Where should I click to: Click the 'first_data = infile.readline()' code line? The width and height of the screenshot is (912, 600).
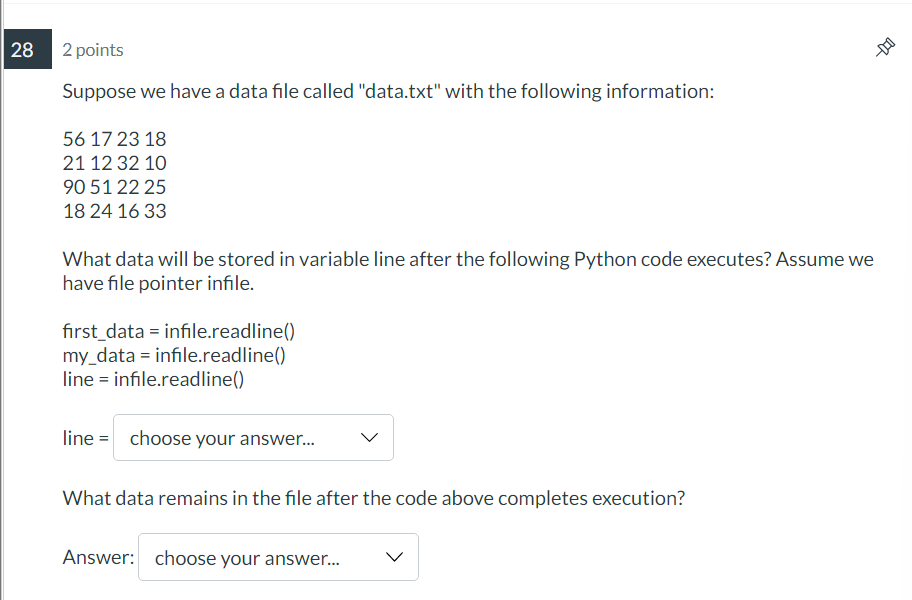pyautogui.click(x=179, y=331)
